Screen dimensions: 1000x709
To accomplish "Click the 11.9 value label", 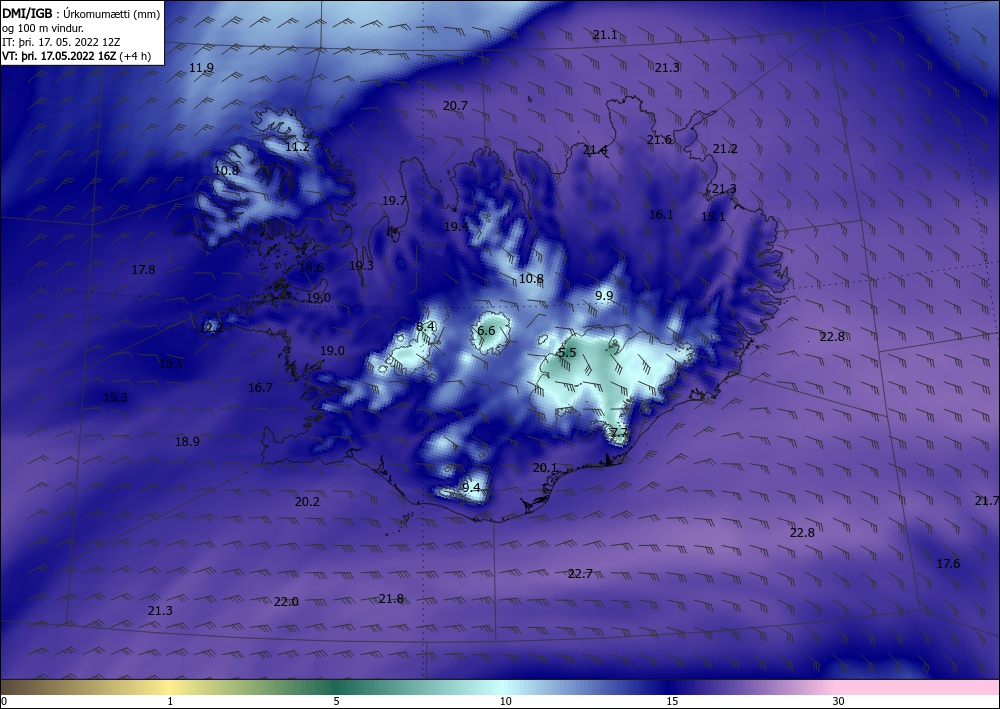I will [202, 68].
